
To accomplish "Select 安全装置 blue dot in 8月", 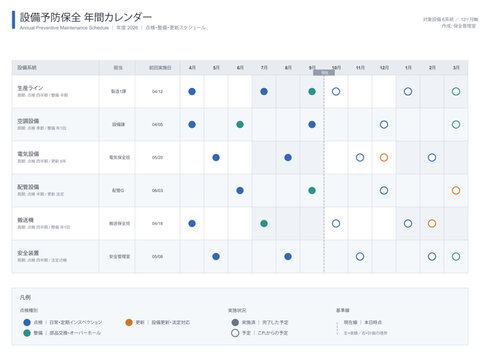I will [x=288, y=256].
